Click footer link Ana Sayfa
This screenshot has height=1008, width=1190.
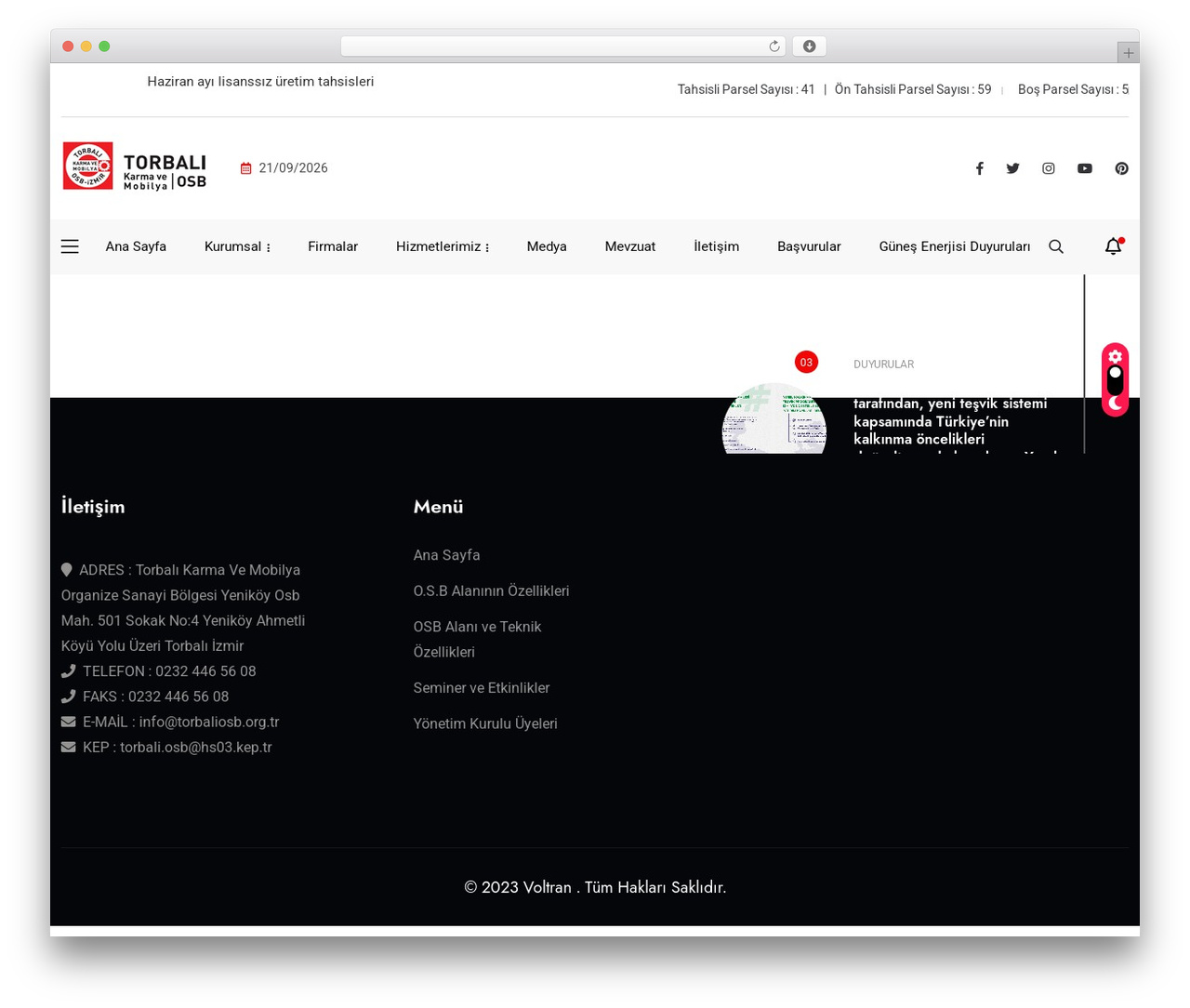pyautogui.click(x=446, y=555)
